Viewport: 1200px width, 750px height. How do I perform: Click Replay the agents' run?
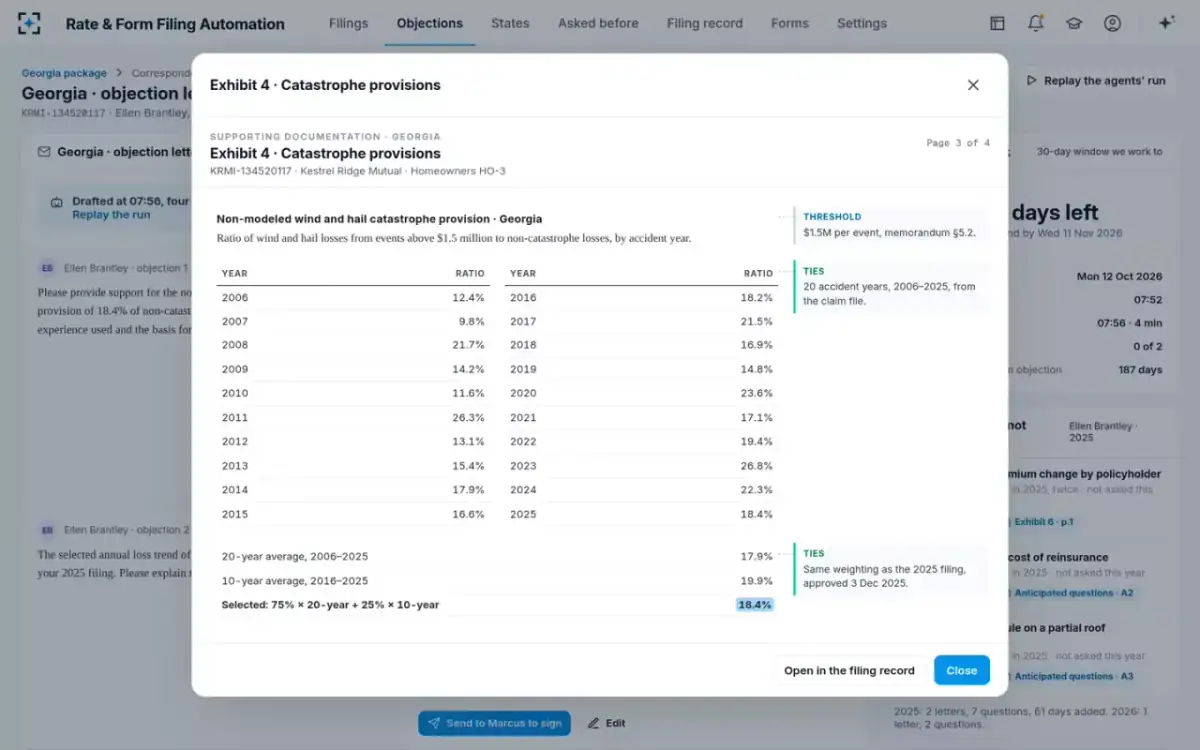[1096, 81]
